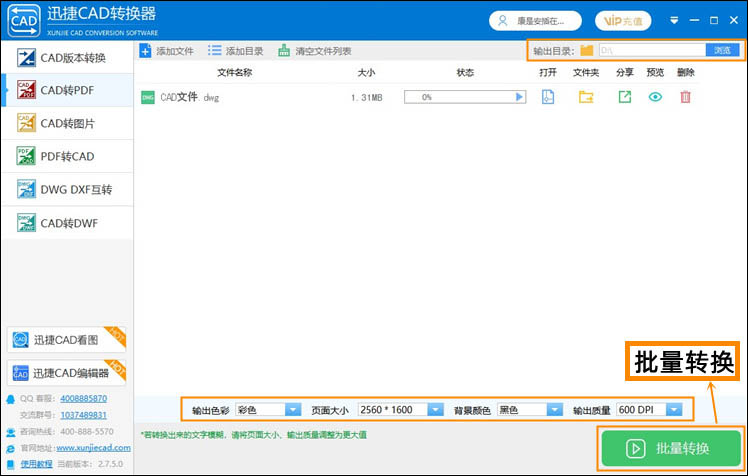This screenshot has height=476, width=748.
Task: Click the 文件名称 column header
Action: pos(235,72)
